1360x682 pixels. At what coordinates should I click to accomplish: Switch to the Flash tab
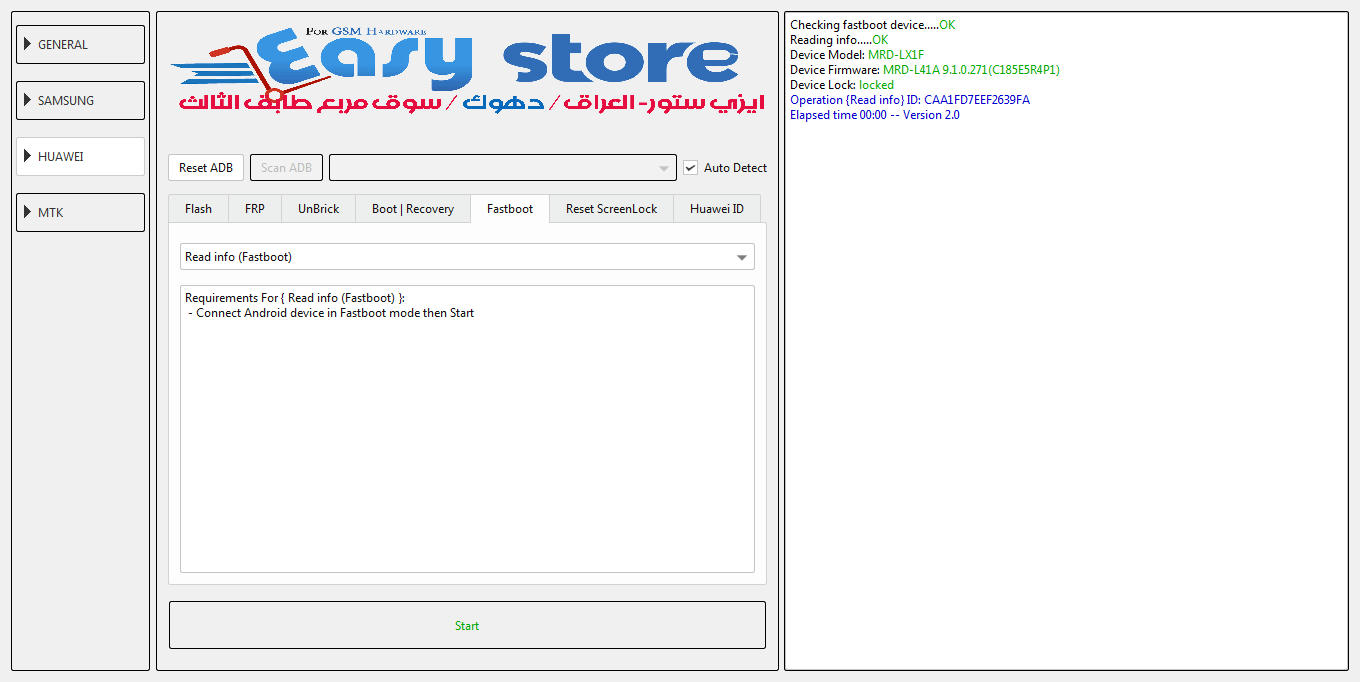pyautogui.click(x=198, y=209)
